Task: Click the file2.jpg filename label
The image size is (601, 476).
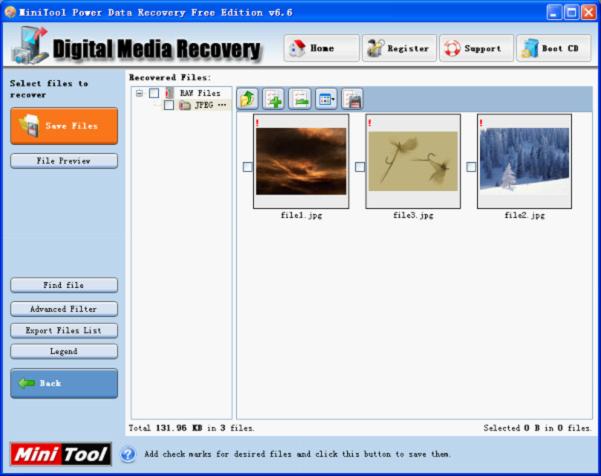Action: click(524, 215)
